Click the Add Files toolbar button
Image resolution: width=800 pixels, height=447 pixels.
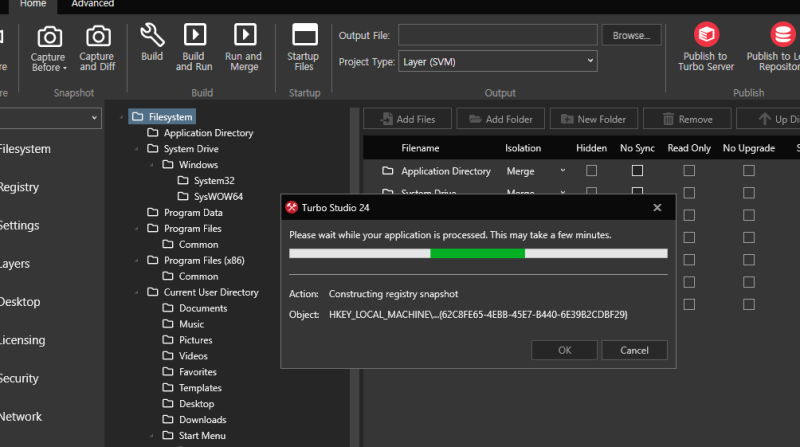click(x=407, y=119)
